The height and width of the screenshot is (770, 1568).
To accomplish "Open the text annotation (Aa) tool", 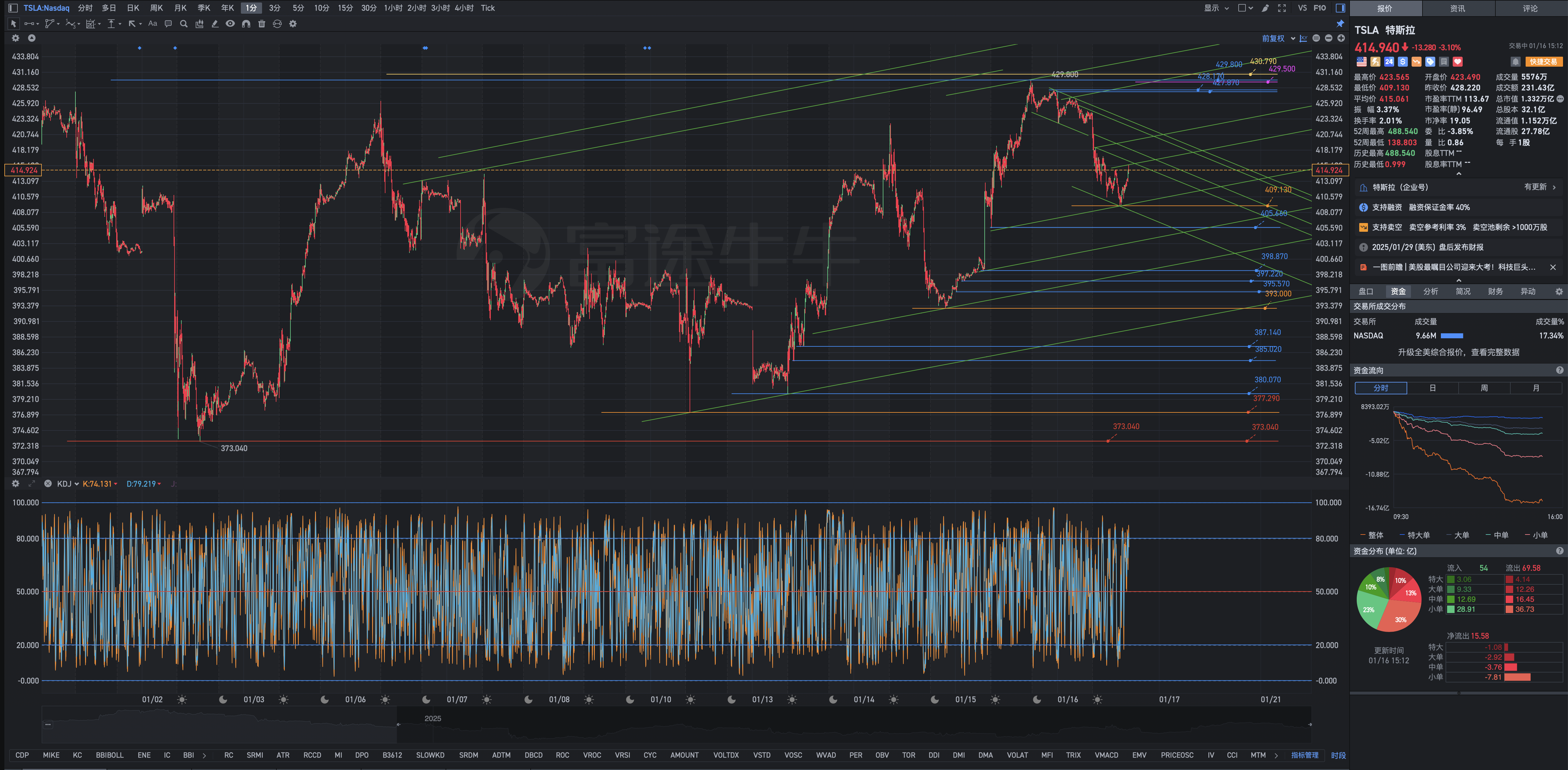I will (153, 24).
